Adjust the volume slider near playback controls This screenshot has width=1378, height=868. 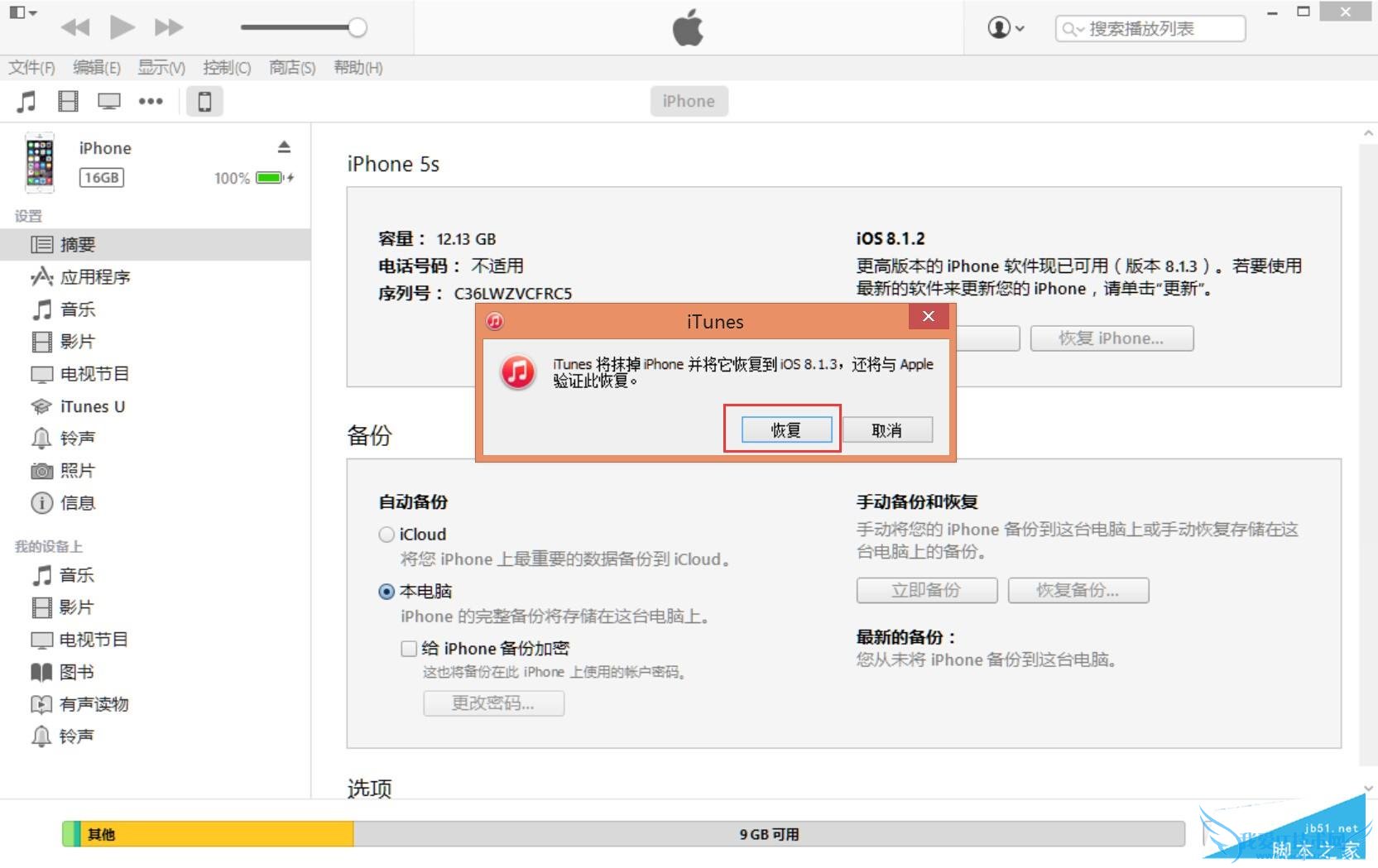click(356, 27)
